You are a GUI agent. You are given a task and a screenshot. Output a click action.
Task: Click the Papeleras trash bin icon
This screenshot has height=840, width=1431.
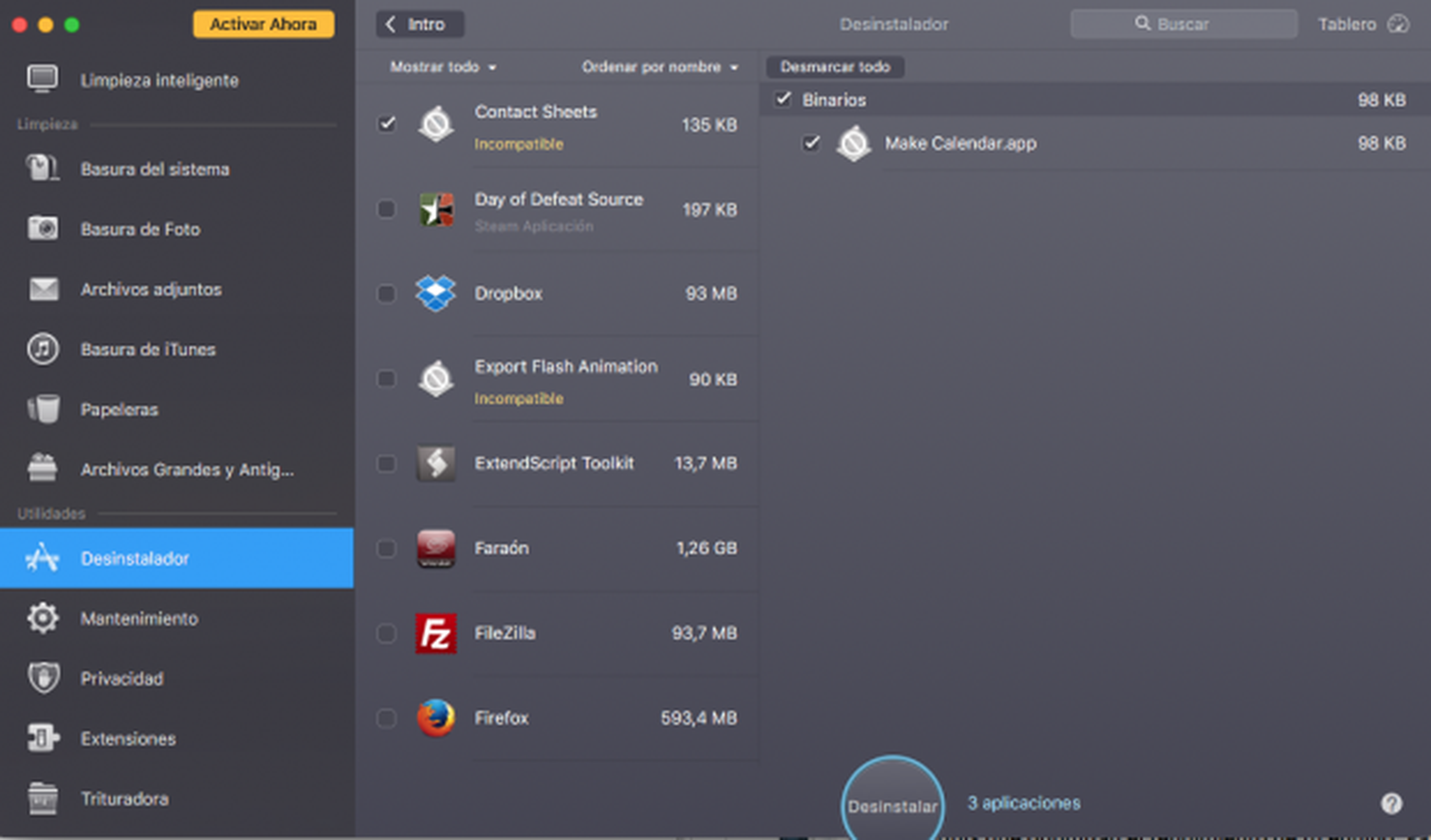coord(43,409)
